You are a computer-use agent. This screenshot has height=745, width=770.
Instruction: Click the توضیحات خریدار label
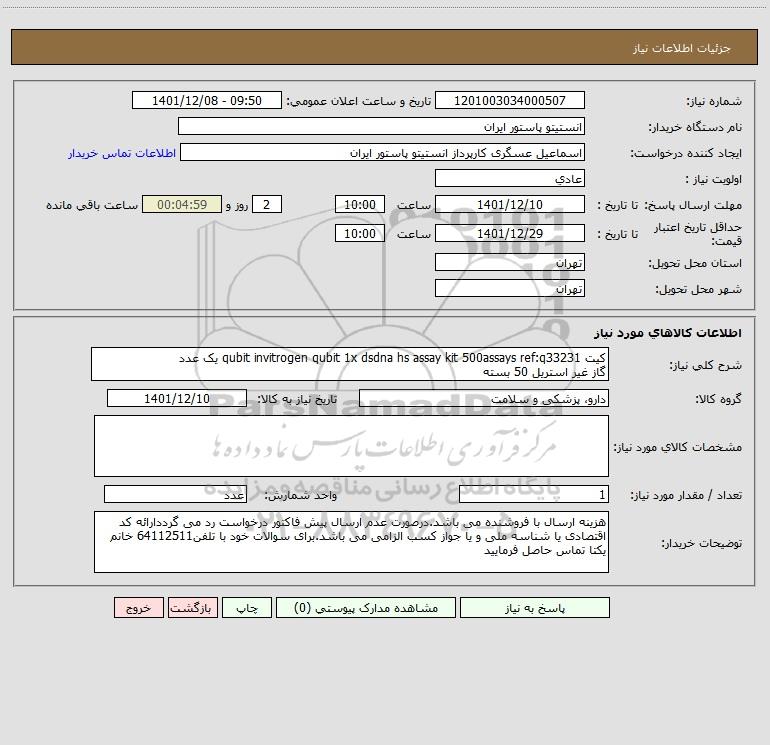pos(701,543)
